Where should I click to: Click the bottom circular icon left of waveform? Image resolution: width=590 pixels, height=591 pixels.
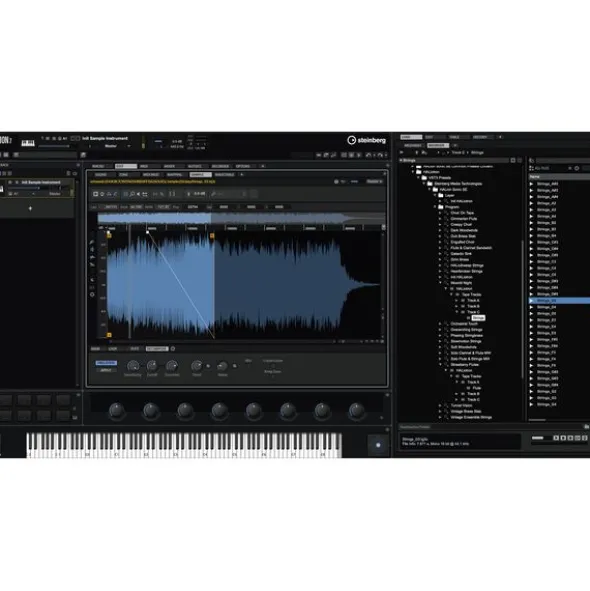[x=92, y=295]
